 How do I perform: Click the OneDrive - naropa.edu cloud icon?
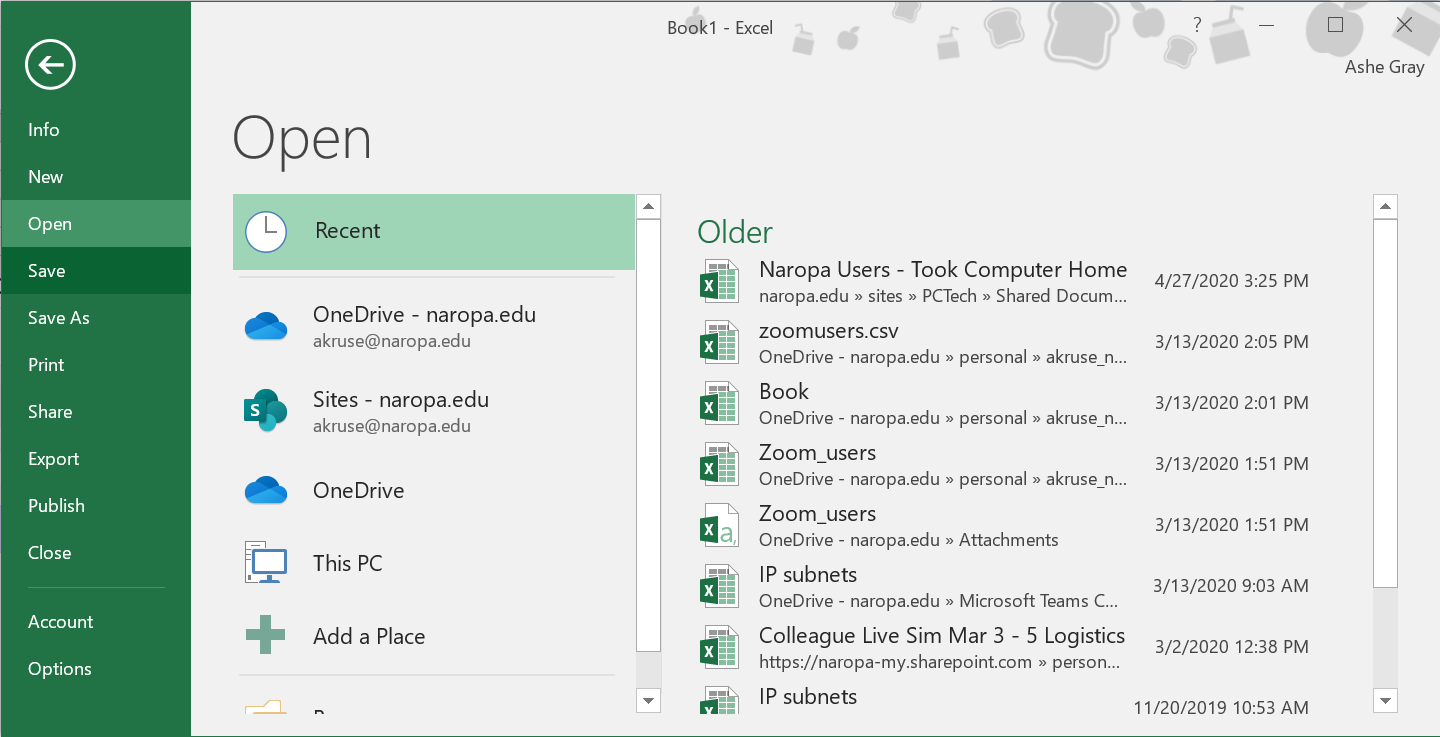coord(266,326)
